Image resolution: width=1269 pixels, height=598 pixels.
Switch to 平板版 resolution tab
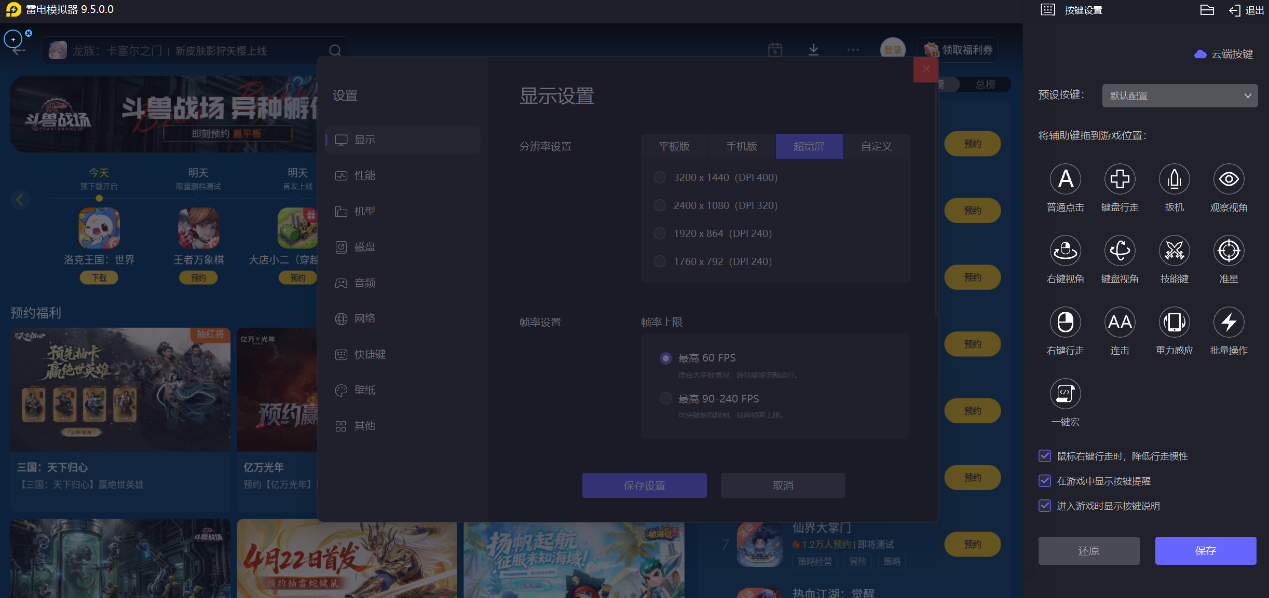(674, 146)
